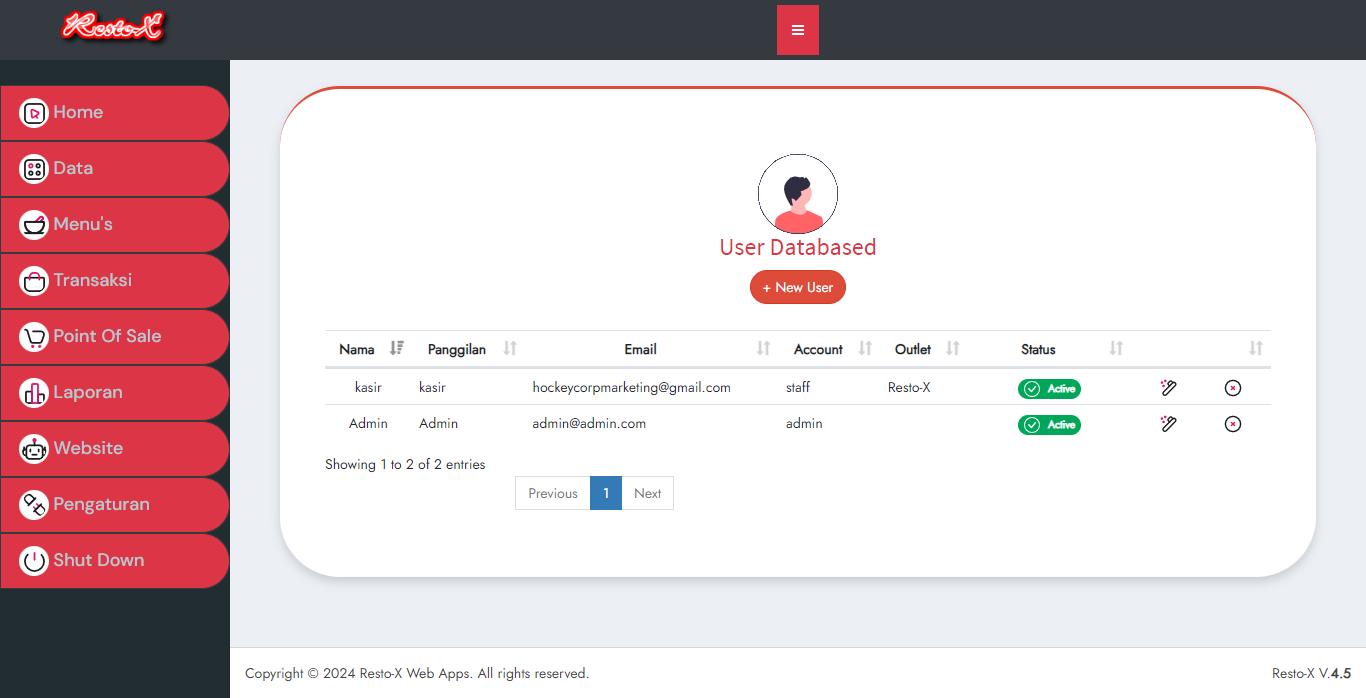The width and height of the screenshot is (1366, 698).
Task: Open the Pengaturan menu item
Action: tap(114, 505)
